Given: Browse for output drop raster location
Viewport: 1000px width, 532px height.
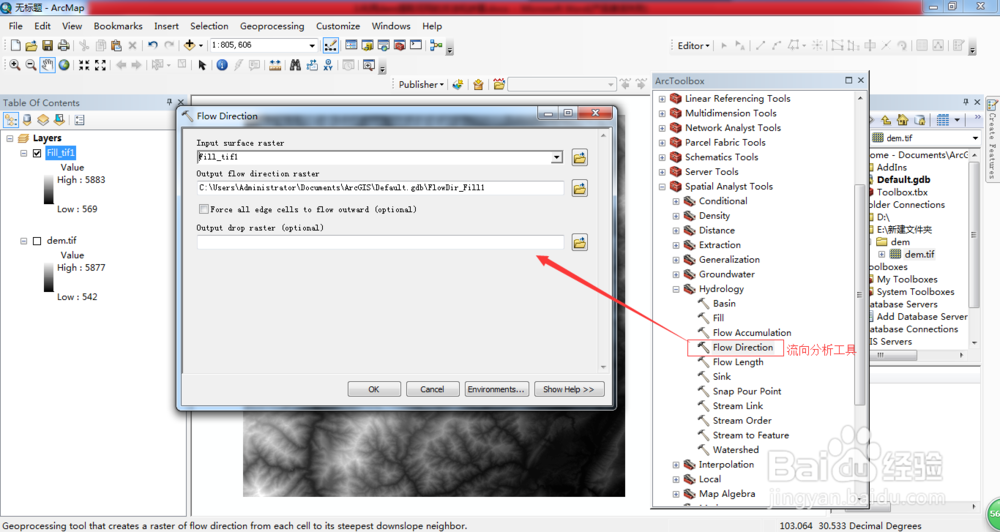Looking at the screenshot, I should pos(580,242).
